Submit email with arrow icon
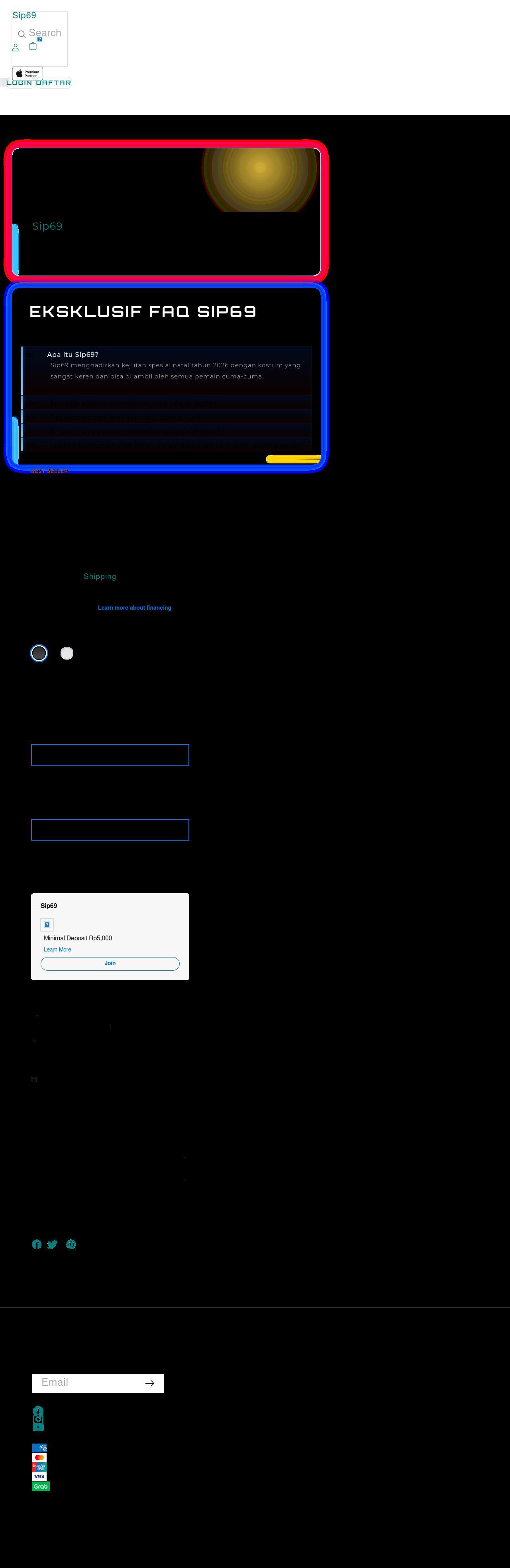The height and width of the screenshot is (1568, 510). [150, 1383]
